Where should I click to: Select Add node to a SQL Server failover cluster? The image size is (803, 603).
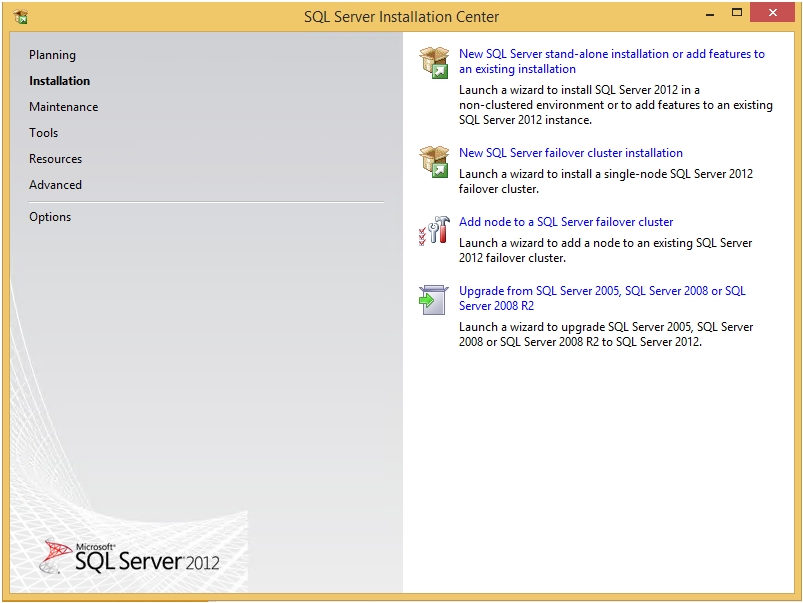tap(566, 221)
